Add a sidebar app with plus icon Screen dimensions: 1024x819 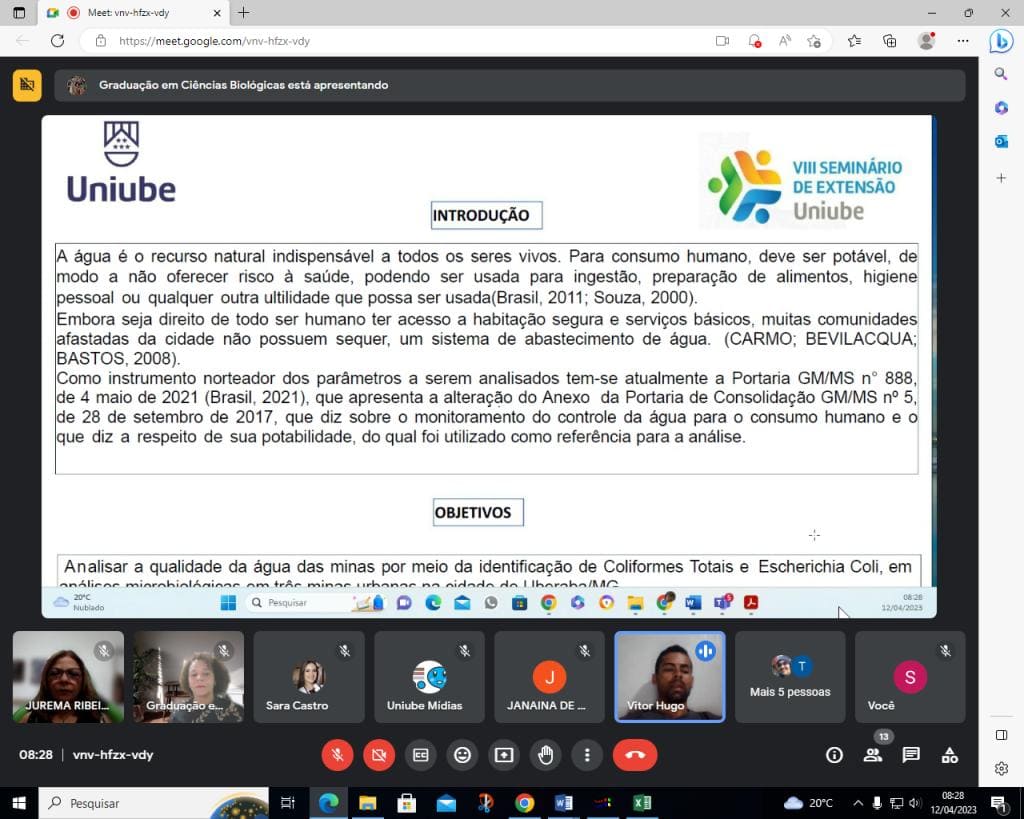[x=1000, y=178]
